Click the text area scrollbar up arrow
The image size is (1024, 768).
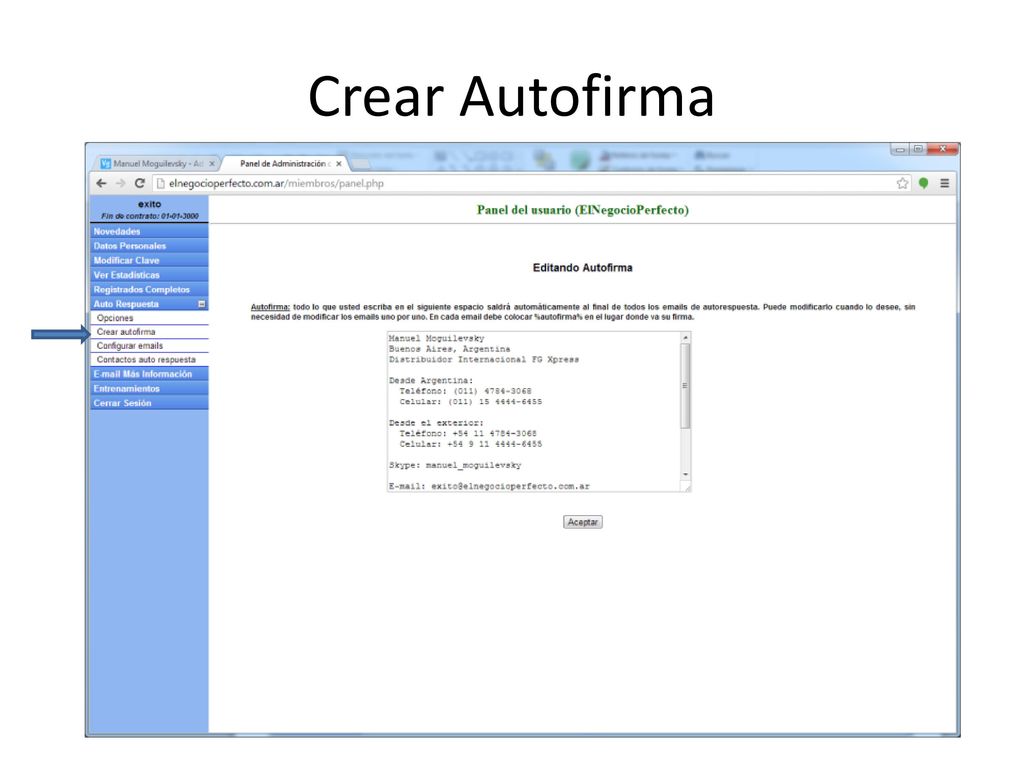(x=686, y=338)
